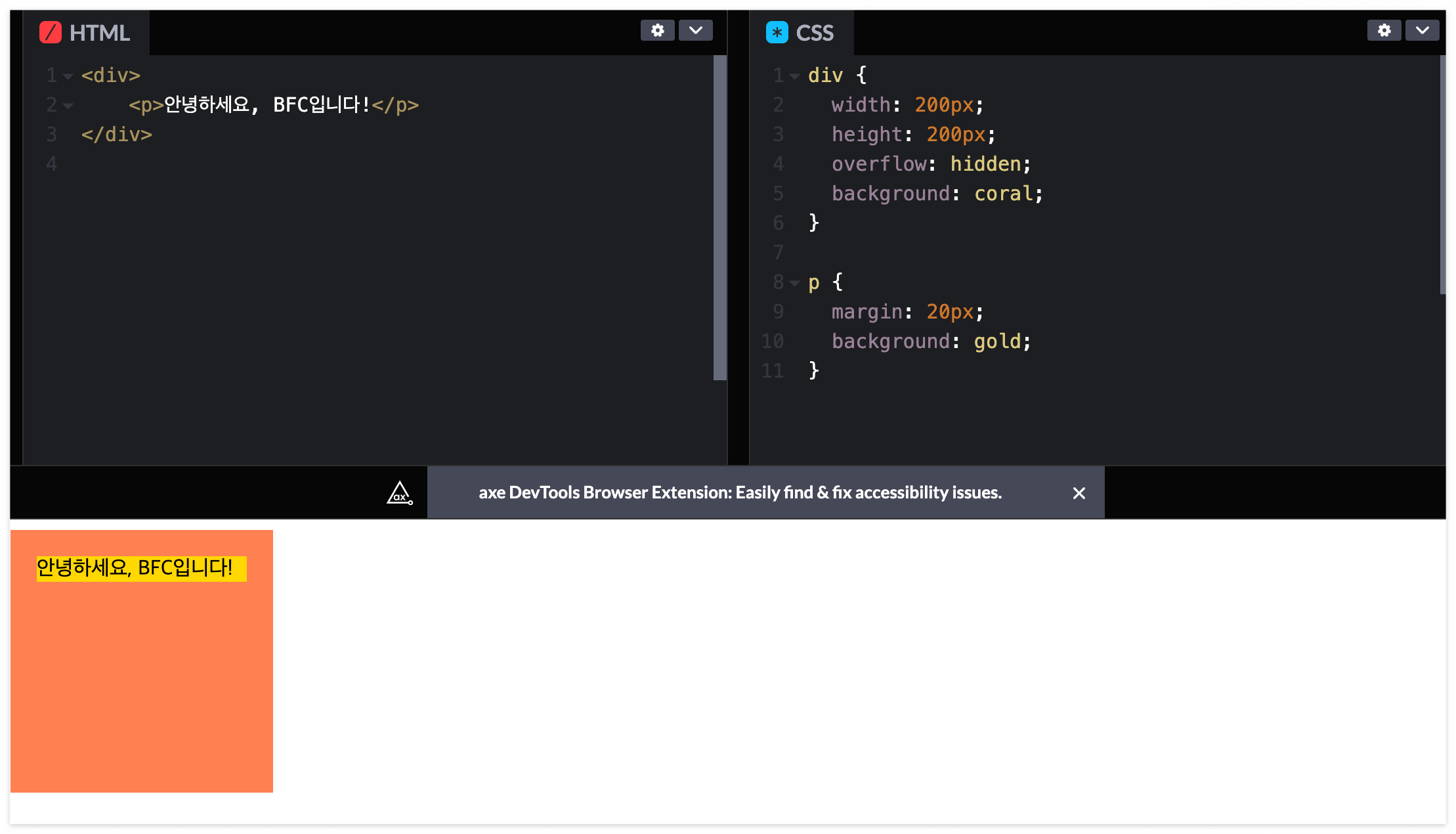Open CSS editor settings gear
The image size is (1456, 834).
click(x=1384, y=30)
